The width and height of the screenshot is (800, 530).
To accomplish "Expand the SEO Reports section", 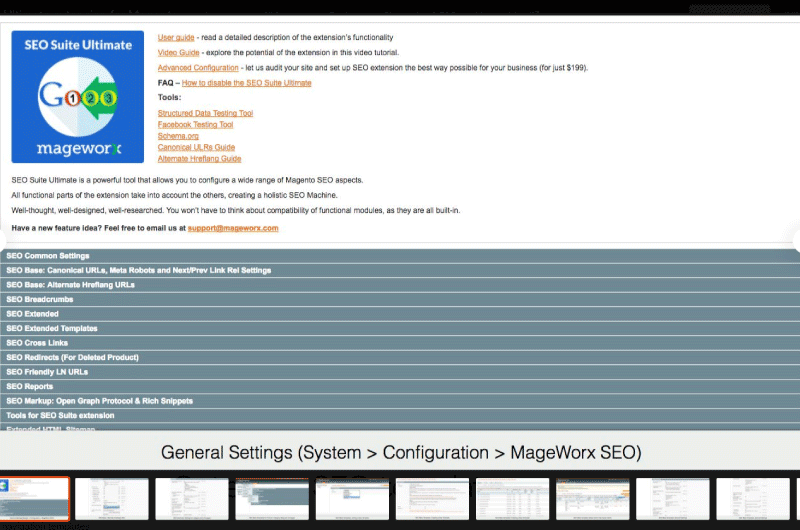I will [x=400, y=387].
